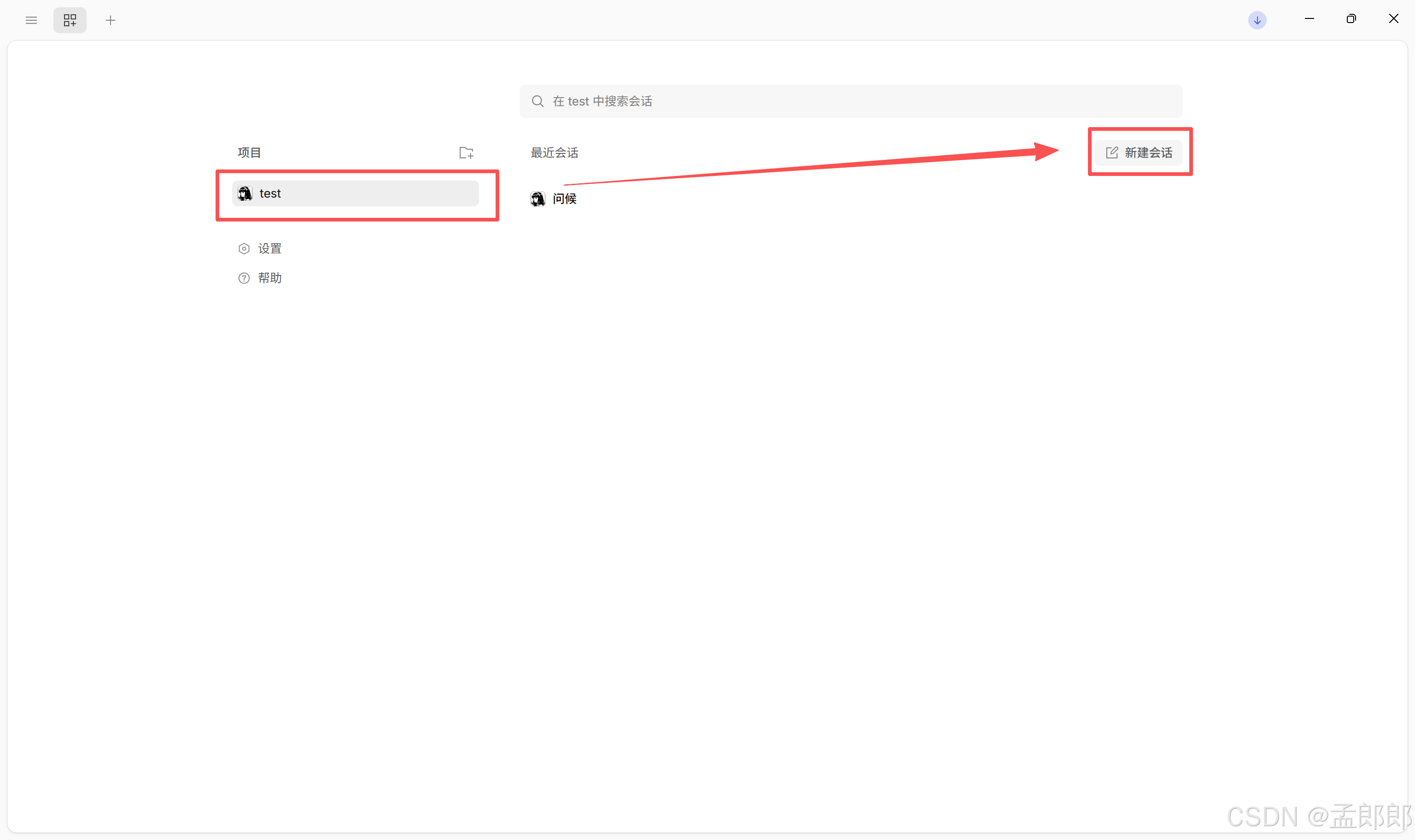The width and height of the screenshot is (1415, 840).
Task: Open 设置 settings
Action: 260,249
